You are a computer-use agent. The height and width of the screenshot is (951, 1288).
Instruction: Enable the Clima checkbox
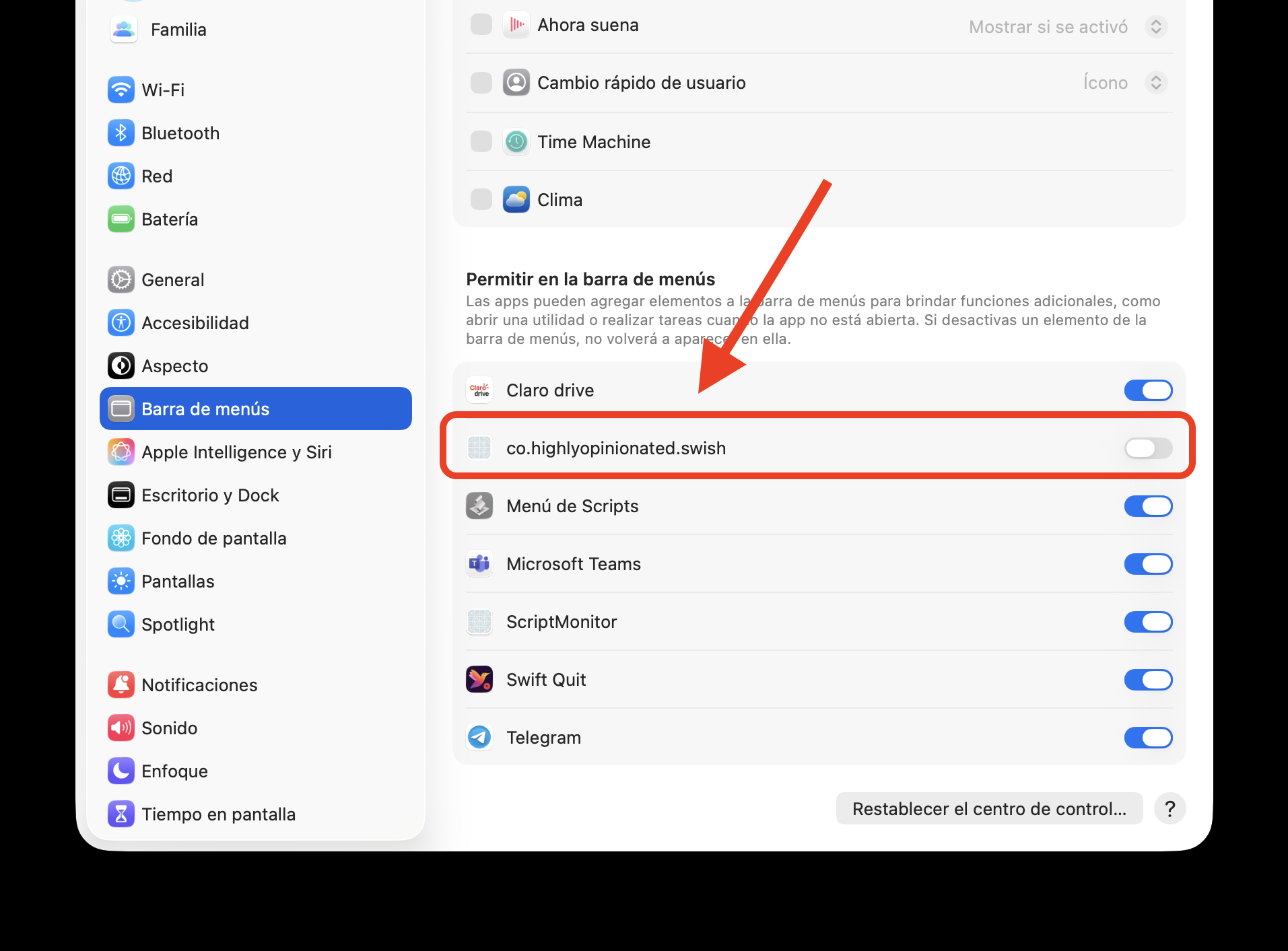coord(481,200)
